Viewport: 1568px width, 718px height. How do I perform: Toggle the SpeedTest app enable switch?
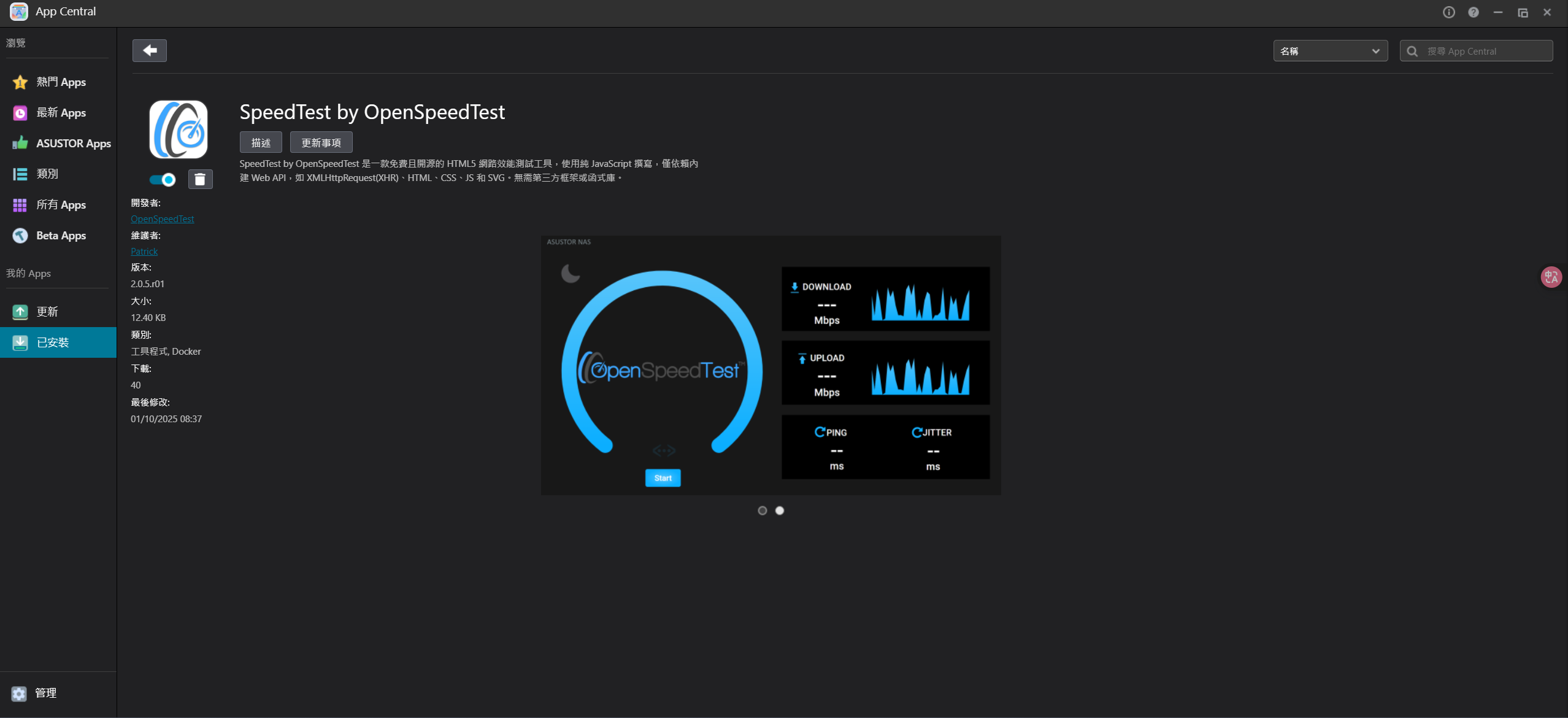pyautogui.click(x=163, y=179)
